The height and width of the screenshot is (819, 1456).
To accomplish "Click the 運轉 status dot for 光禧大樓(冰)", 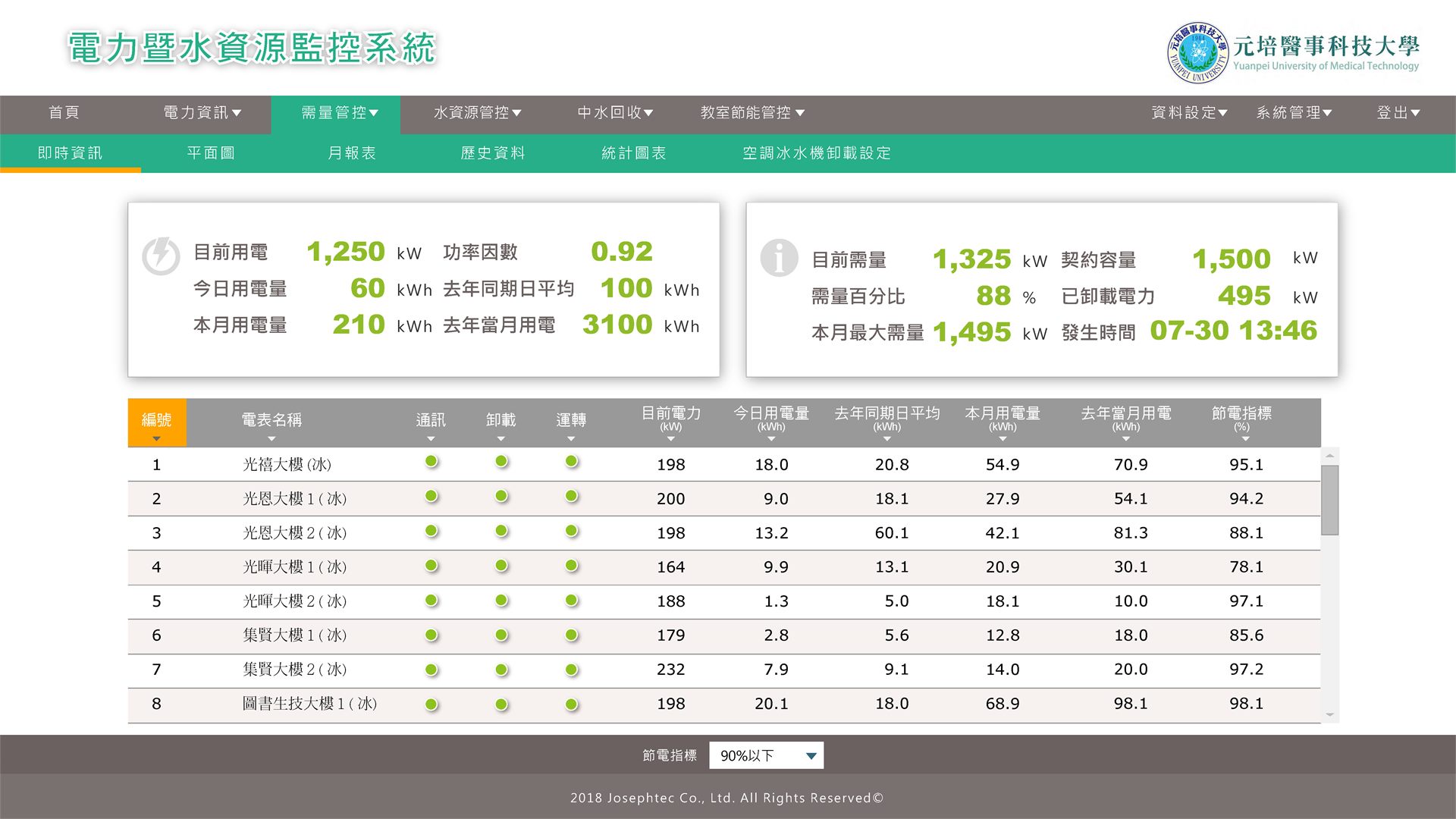I will [572, 461].
